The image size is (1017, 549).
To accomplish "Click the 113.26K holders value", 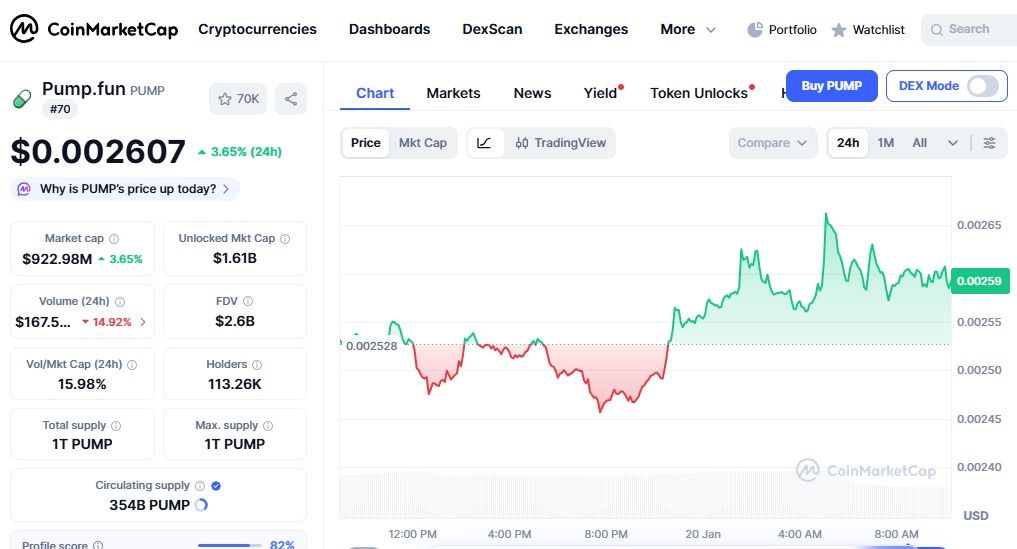I will pyautogui.click(x=234, y=384).
